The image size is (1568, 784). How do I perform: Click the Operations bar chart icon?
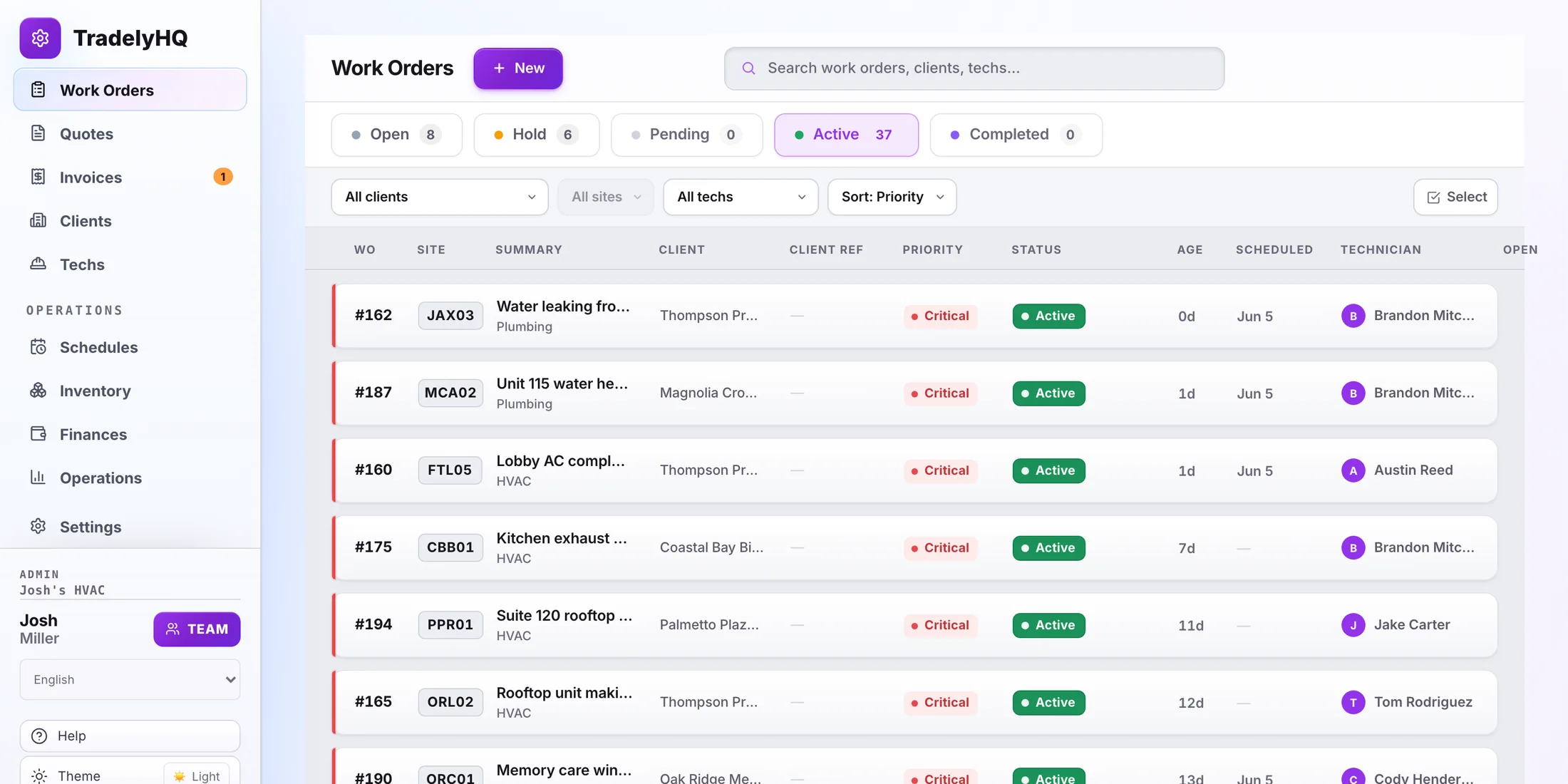click(x=38, y=478)
